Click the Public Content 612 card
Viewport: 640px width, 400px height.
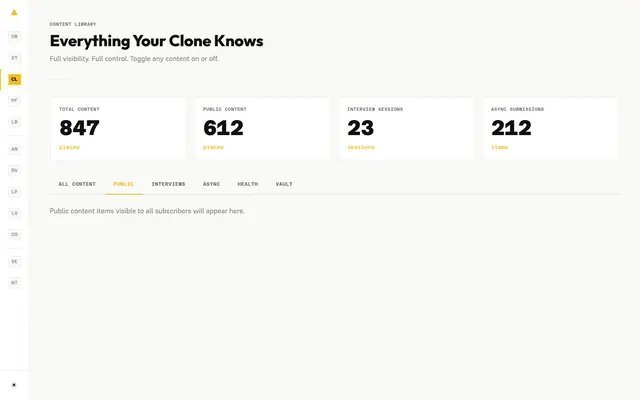262,129
